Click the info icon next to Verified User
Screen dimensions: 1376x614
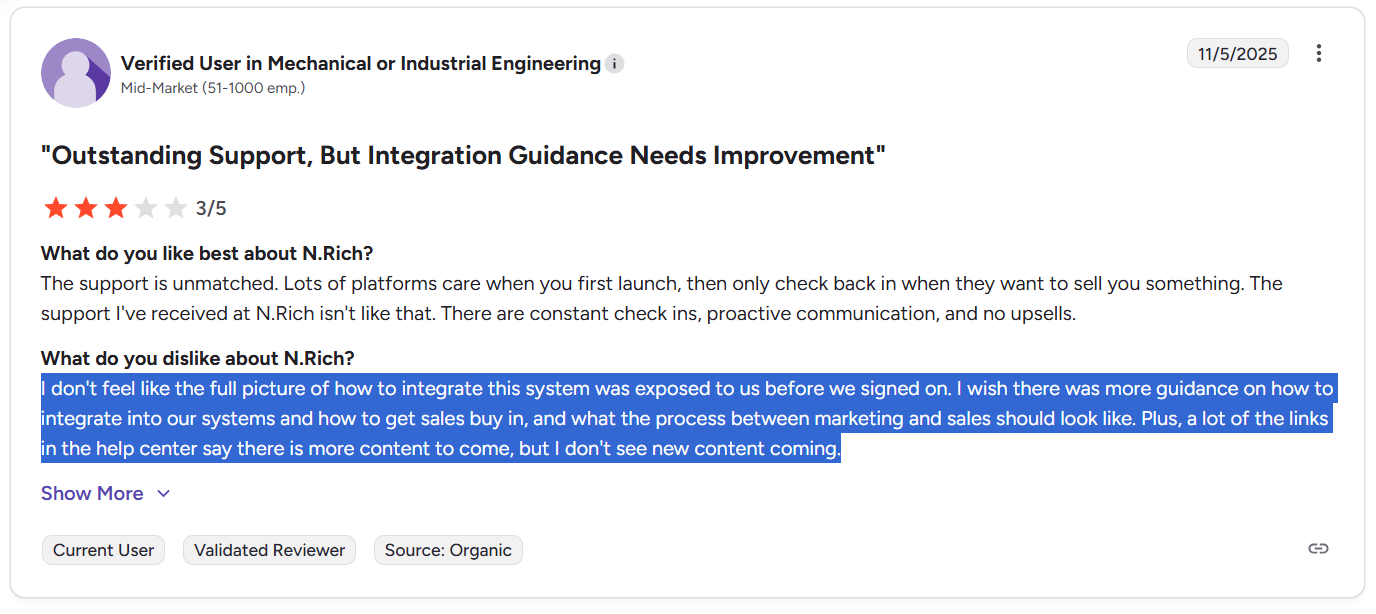[614, 63]
